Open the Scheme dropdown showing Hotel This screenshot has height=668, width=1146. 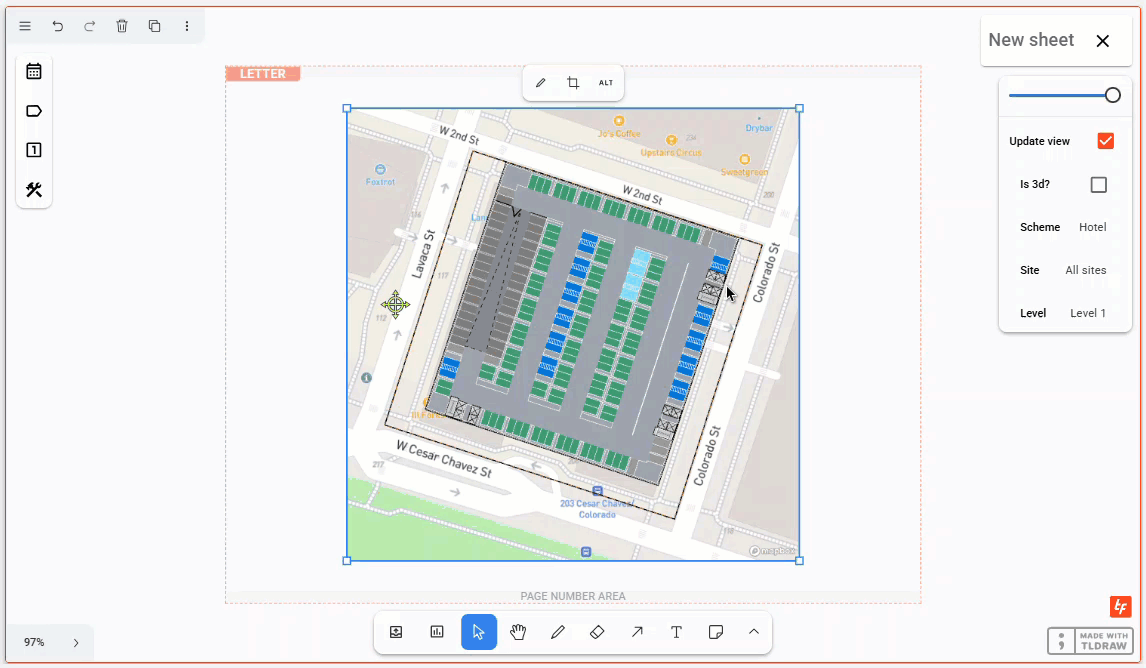1092,227
